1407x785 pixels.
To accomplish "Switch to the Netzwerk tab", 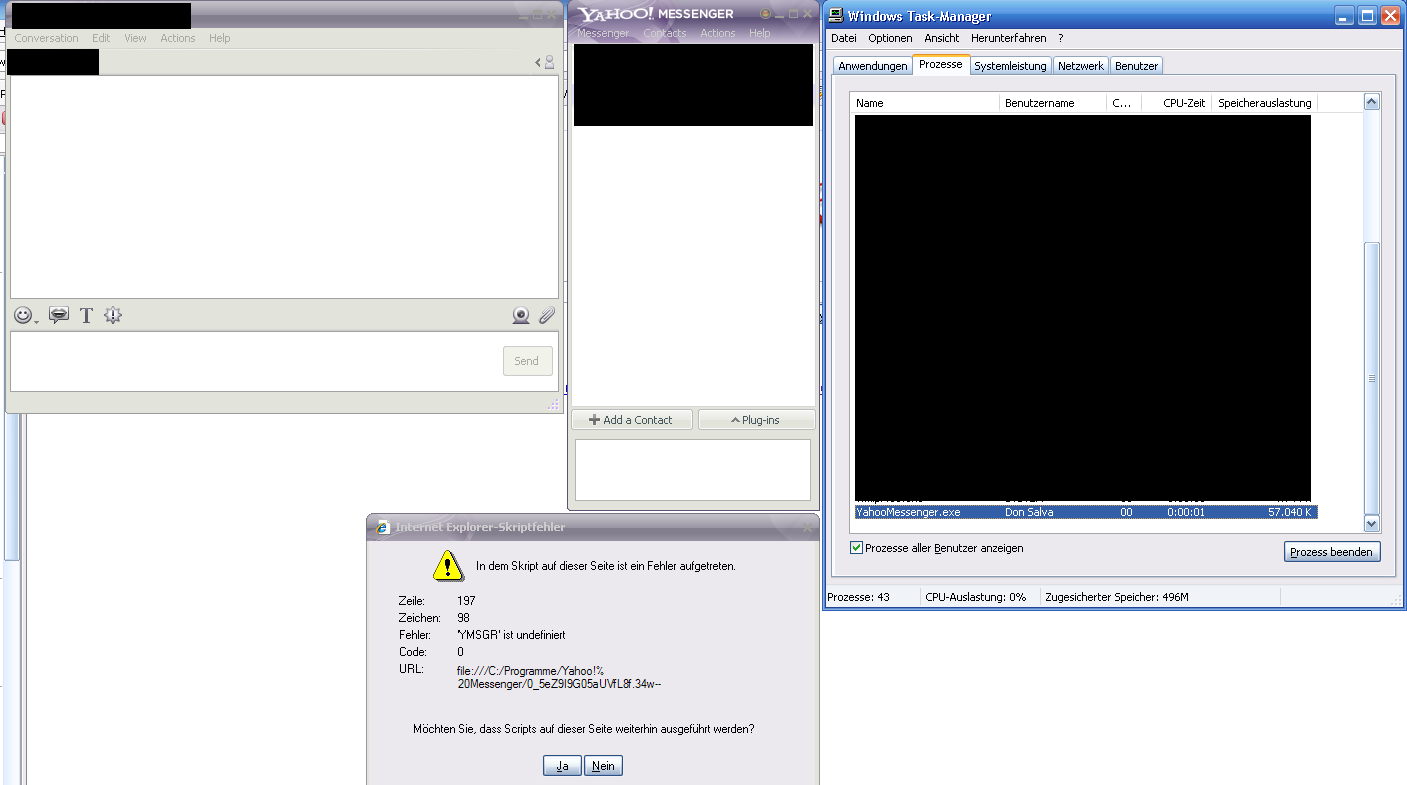I will (1080, 66).
